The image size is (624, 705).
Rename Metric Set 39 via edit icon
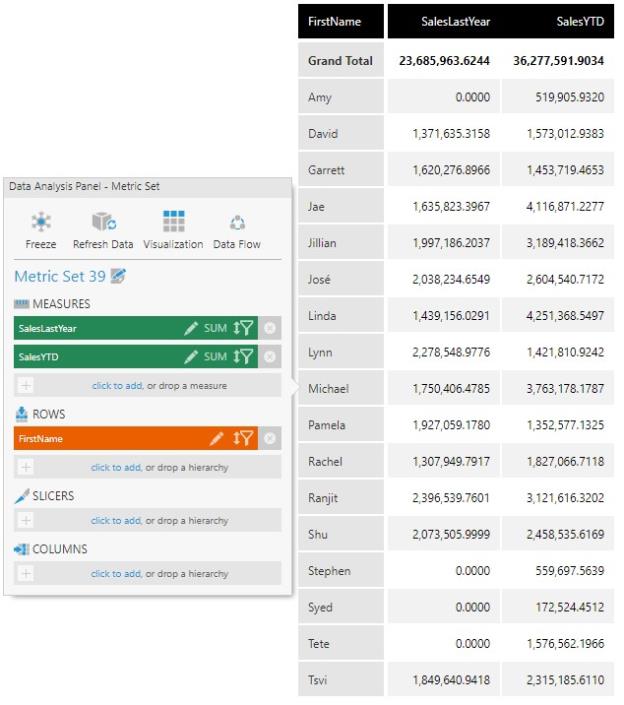tap(119, 276)
